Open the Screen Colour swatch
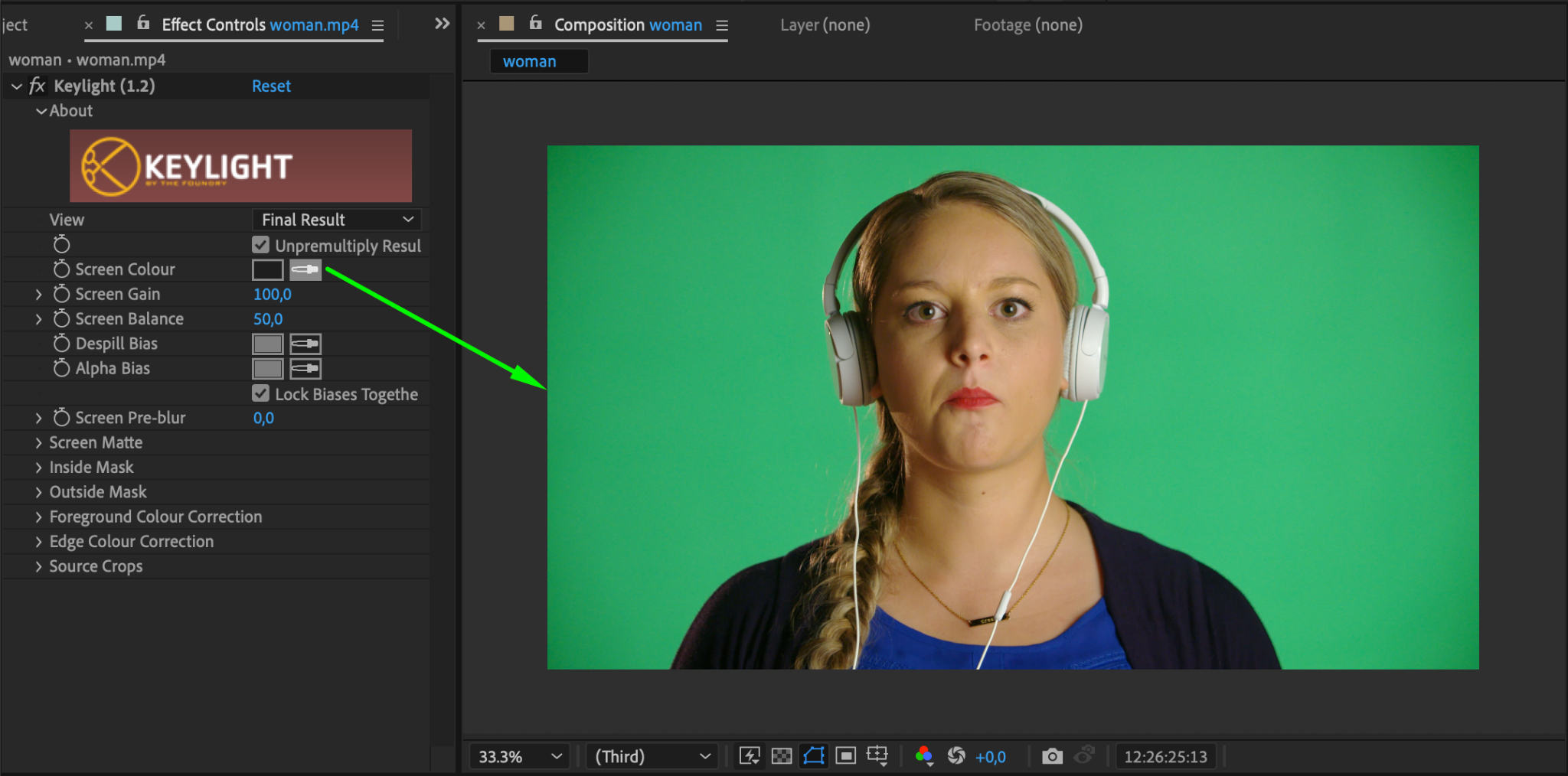Screen dimensions: 1568x776 click(267, 269)
